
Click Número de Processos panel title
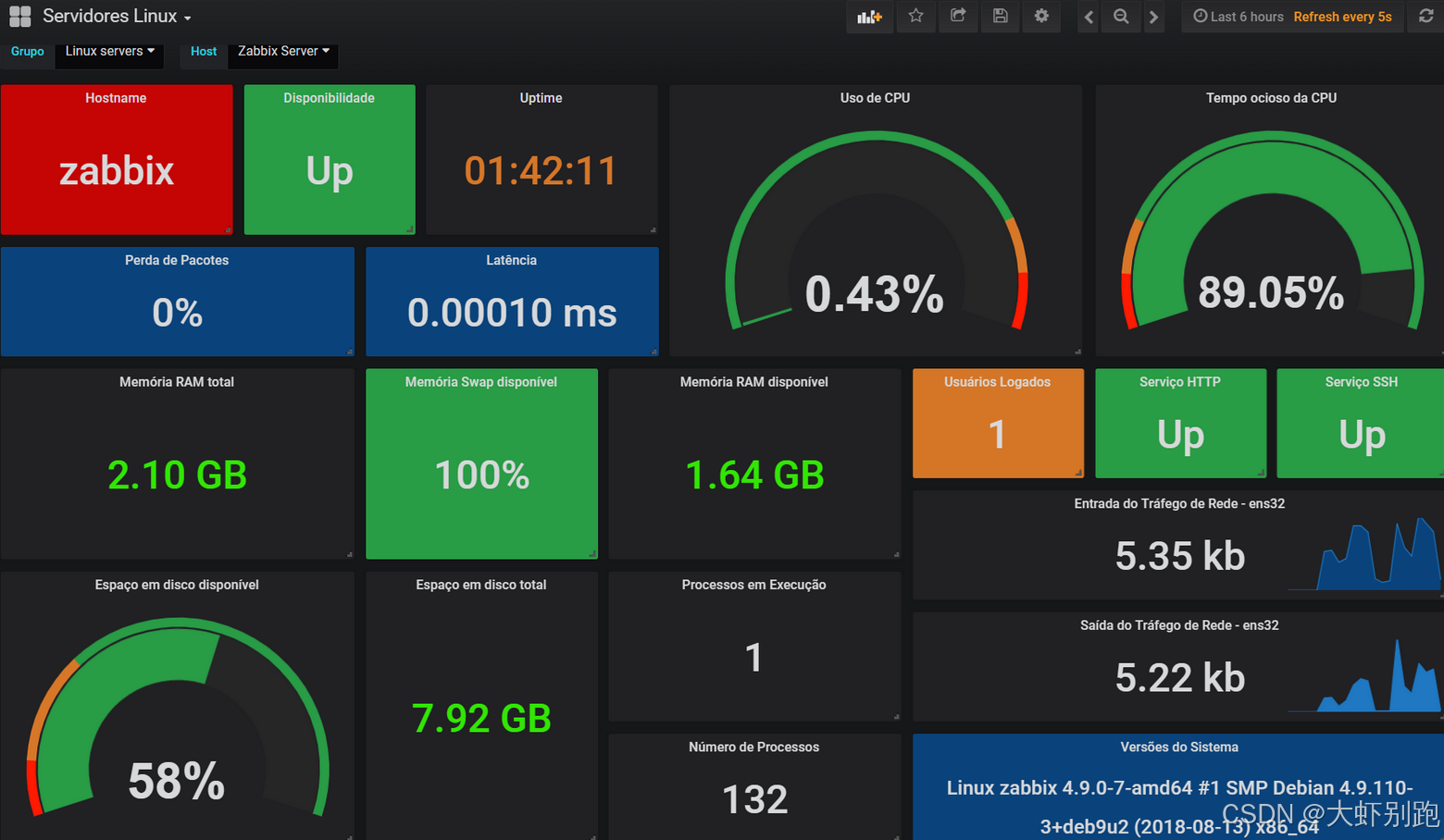[753, 747]
